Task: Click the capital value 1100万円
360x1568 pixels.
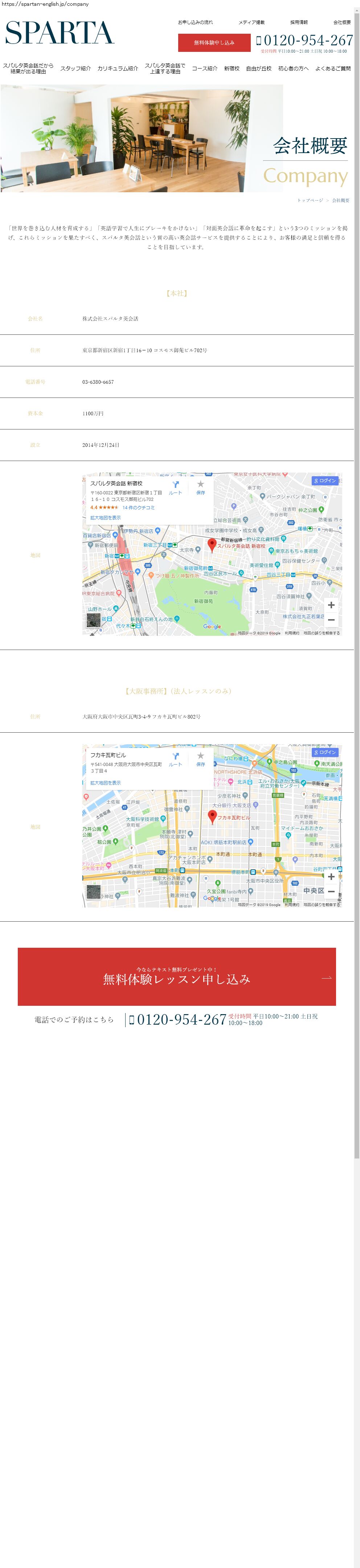Action: 93,414
